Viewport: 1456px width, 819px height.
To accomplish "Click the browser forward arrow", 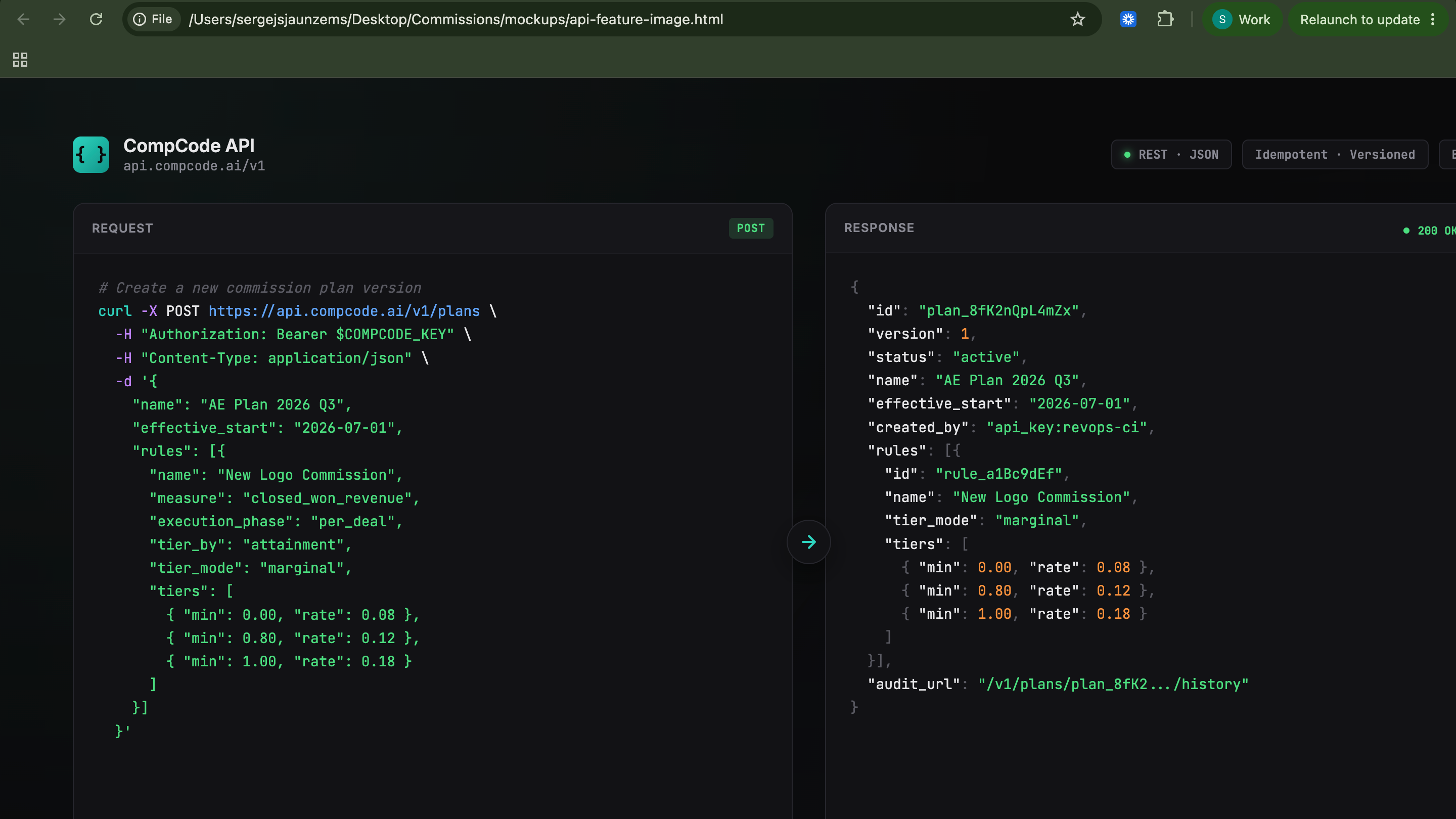I will click(59, 19).
